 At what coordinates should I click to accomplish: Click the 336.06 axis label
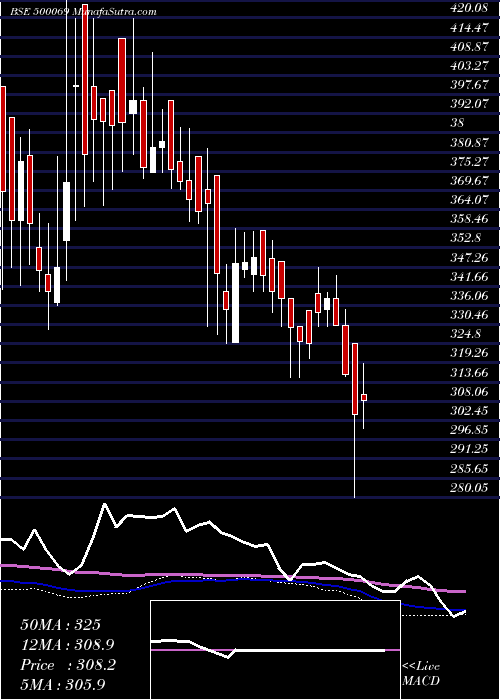tap(469, 296)
